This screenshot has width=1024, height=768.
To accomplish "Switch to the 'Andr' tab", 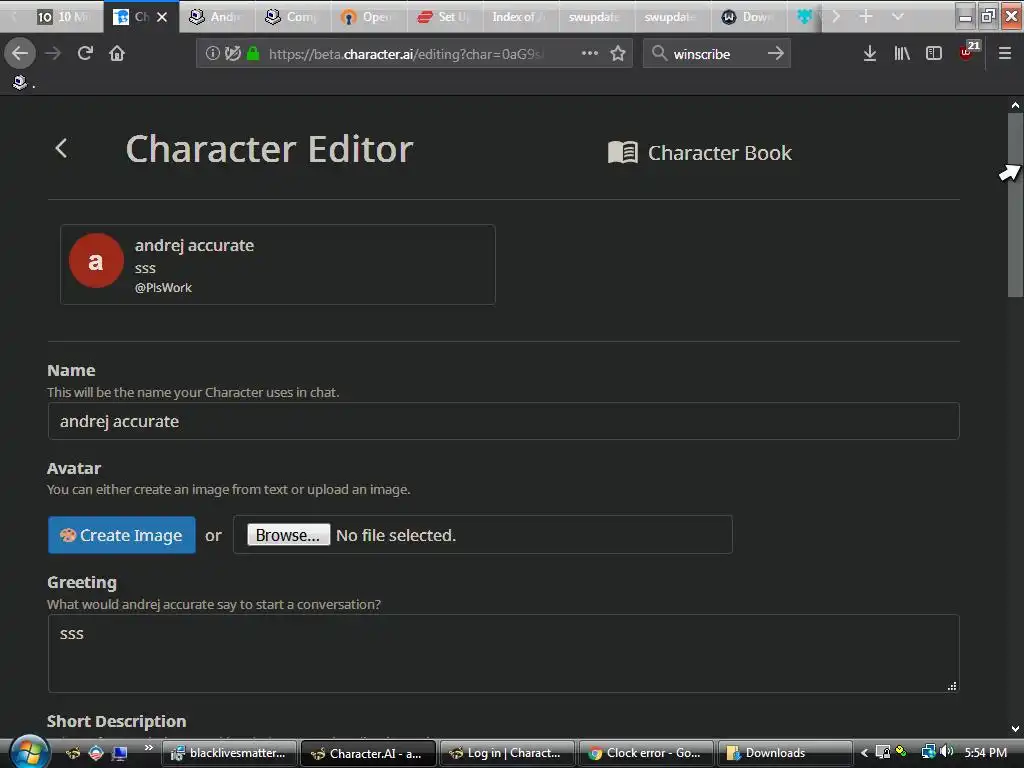I will tap(217, 17).
